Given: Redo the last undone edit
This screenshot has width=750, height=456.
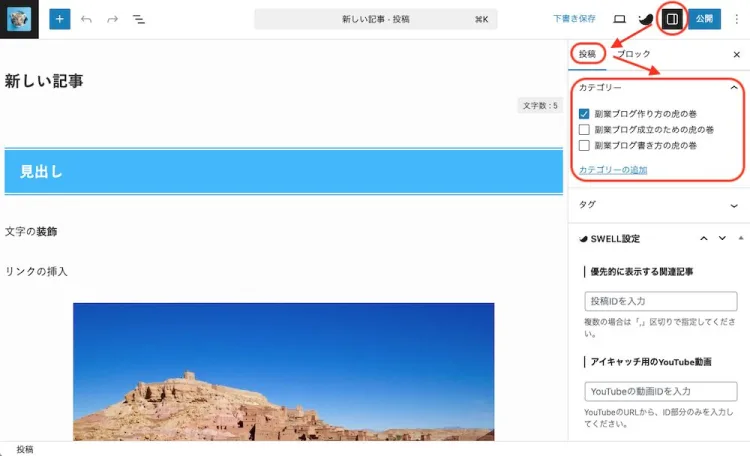Looking at the screenshot, I should click(112, 19).
